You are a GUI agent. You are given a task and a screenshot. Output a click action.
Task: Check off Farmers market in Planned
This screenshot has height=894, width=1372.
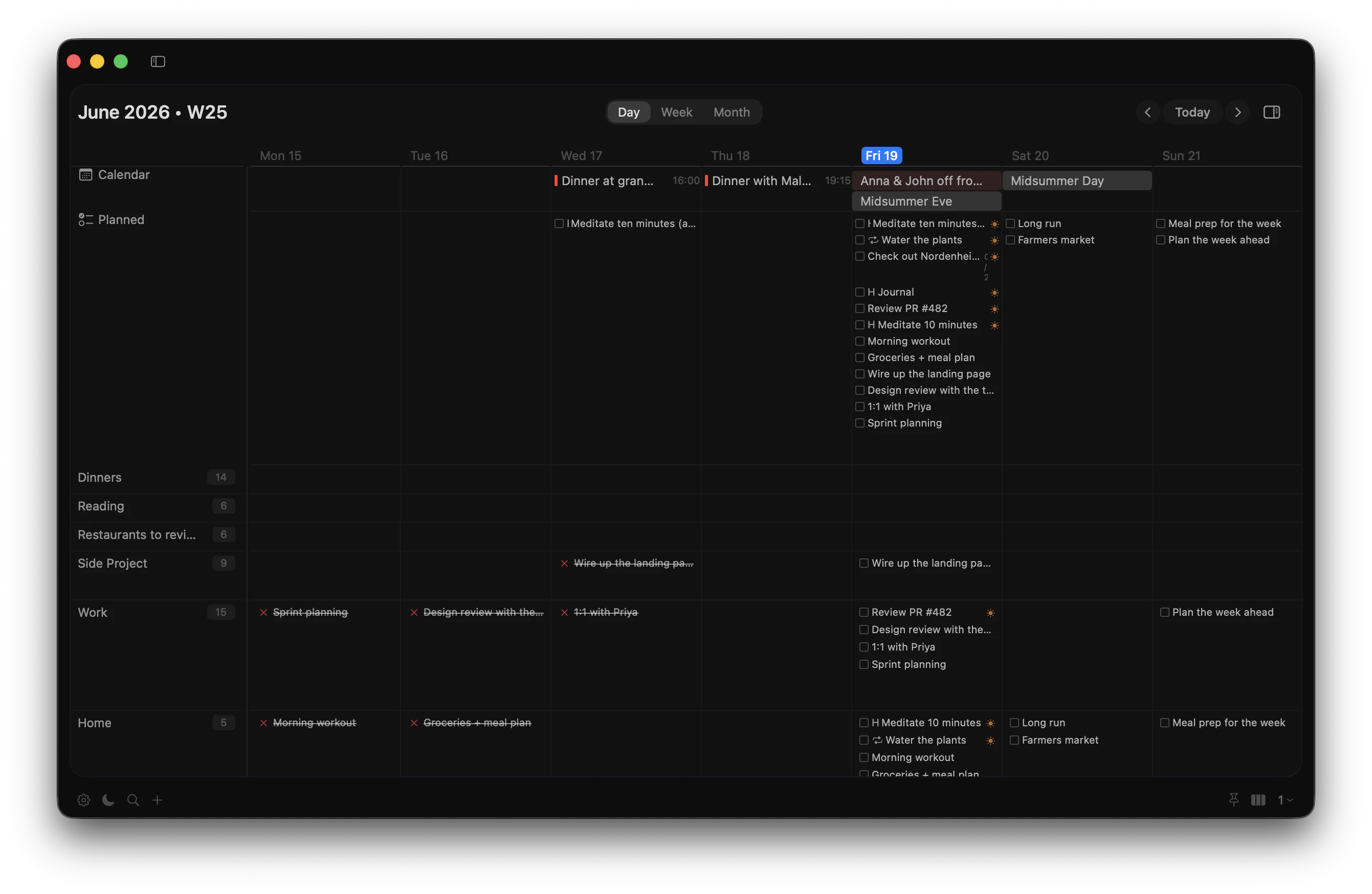click(x=1010, y=240)
